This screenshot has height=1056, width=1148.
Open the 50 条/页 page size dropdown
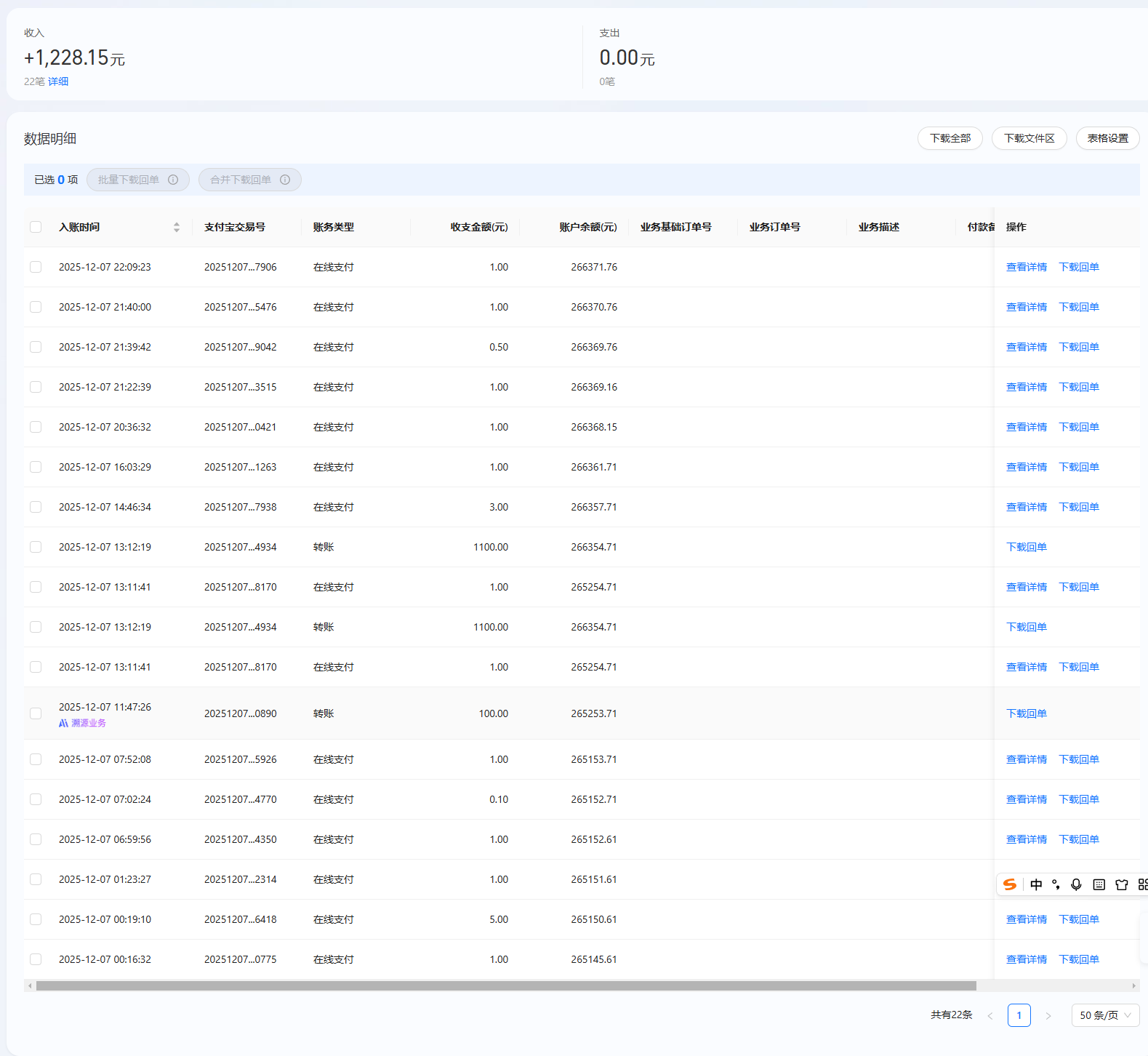1105,1015
